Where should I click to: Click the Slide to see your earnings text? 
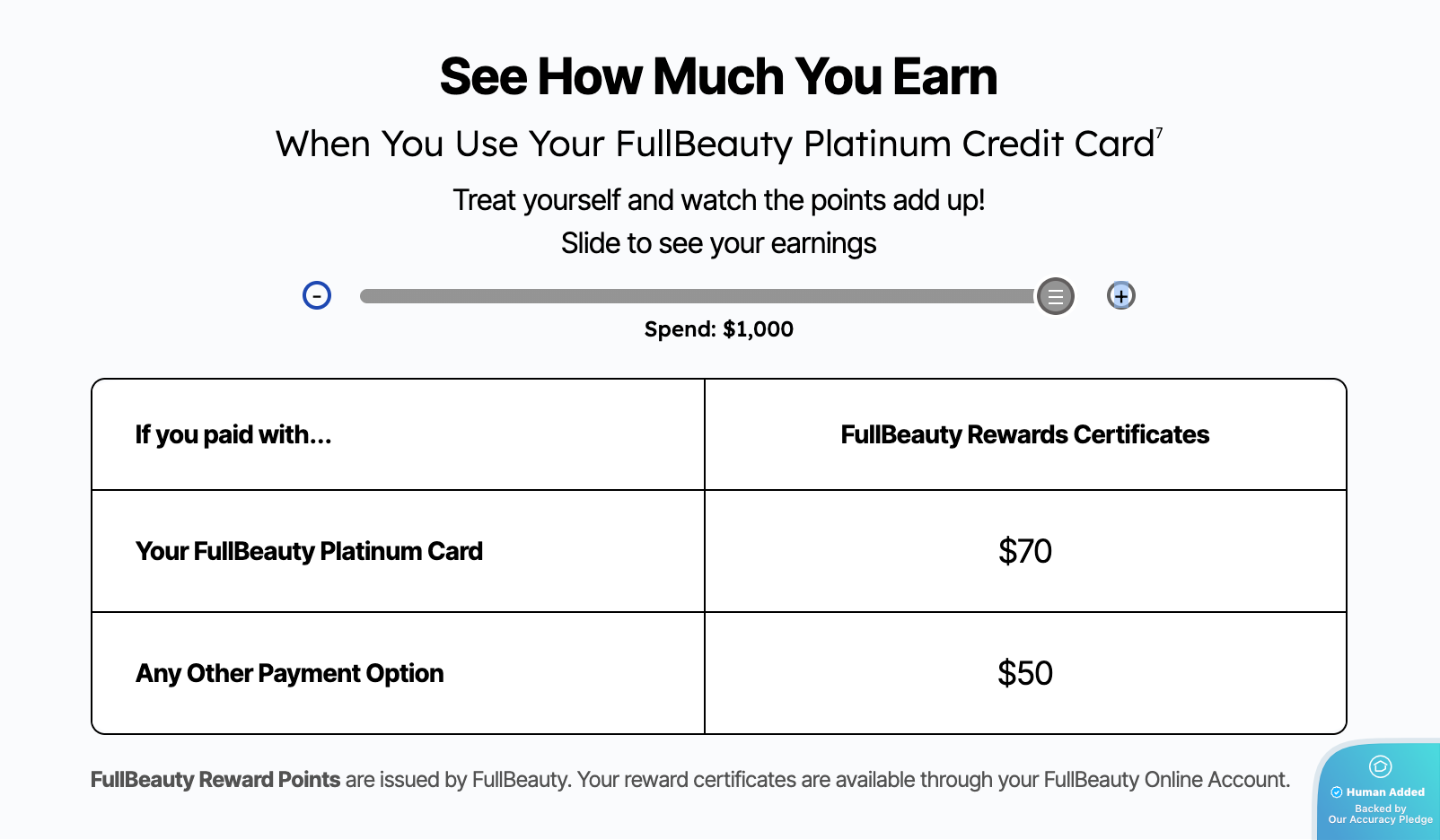tap(718, 243)
